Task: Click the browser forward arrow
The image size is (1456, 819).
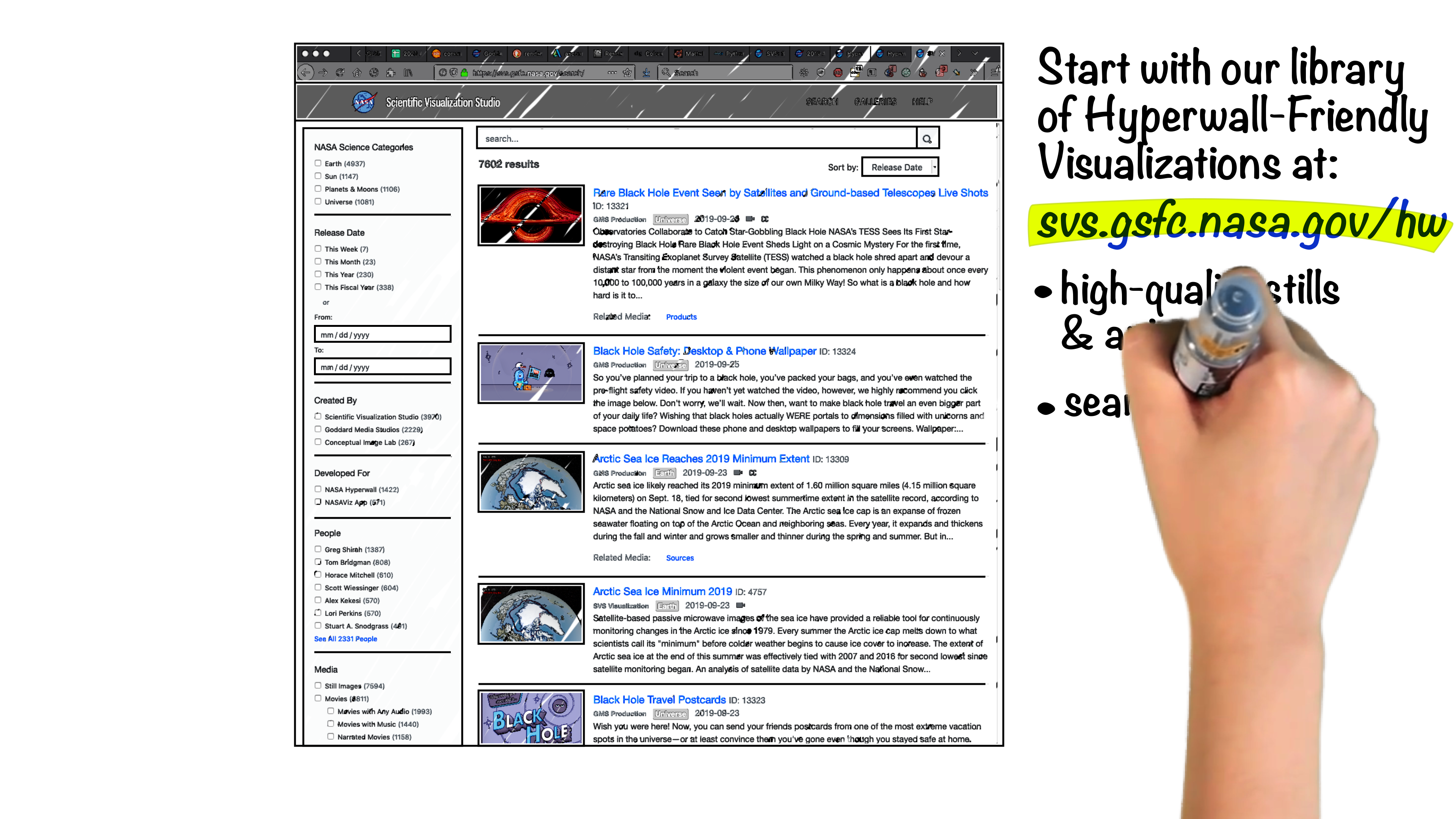Action: pyautogui.click(x=323, y=72)
